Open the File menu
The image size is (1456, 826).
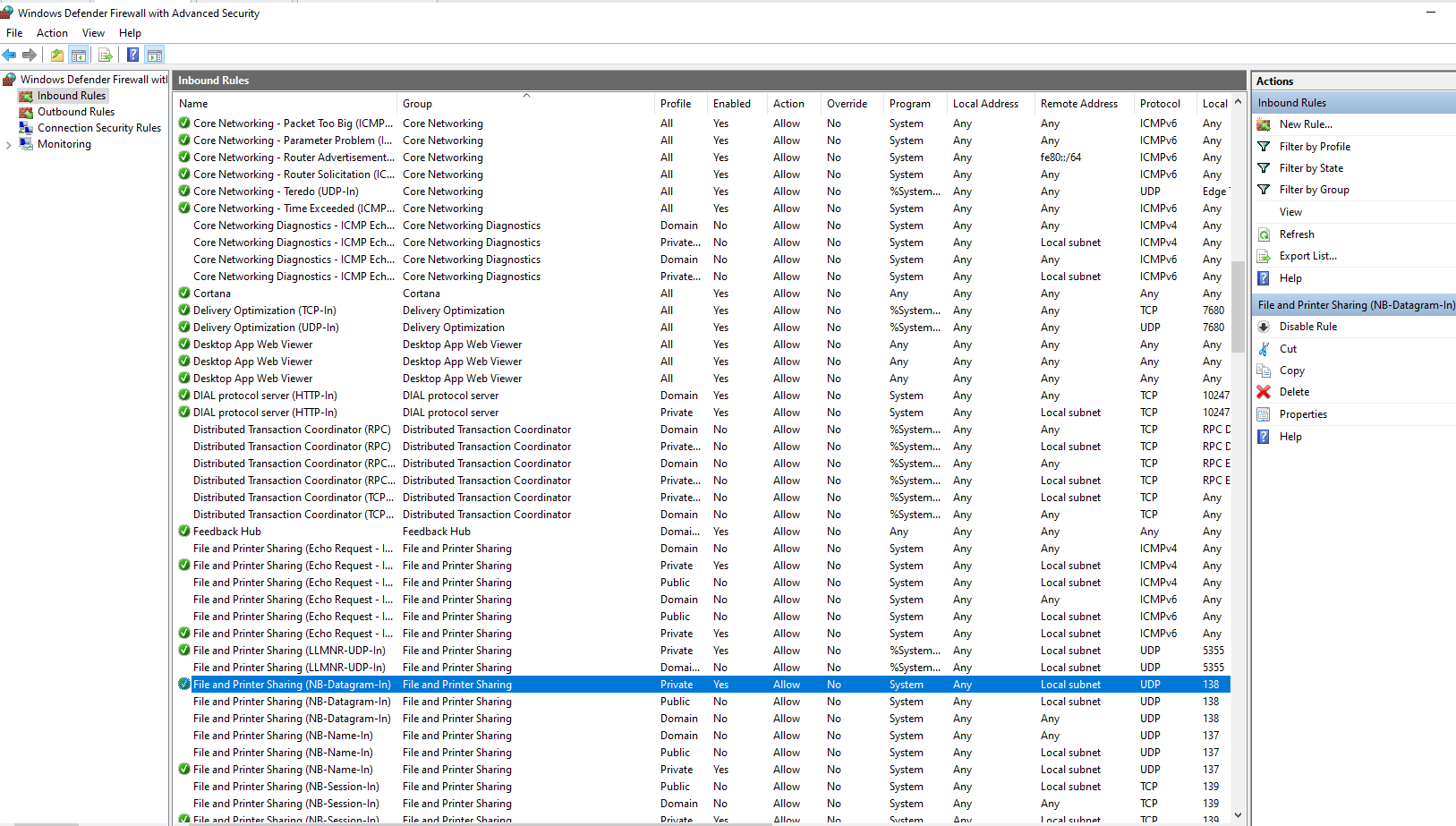point(14,33)
